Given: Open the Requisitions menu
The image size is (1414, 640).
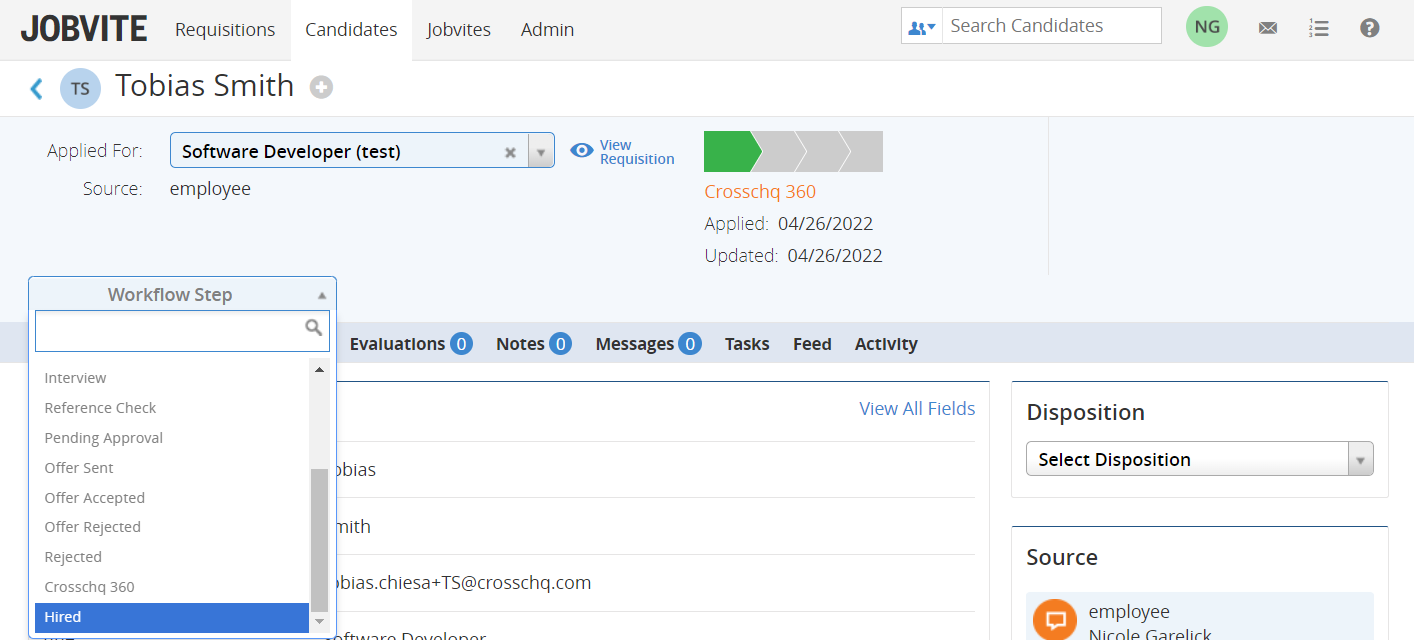Looking at the screenshot, I should [x=225, y=29].
